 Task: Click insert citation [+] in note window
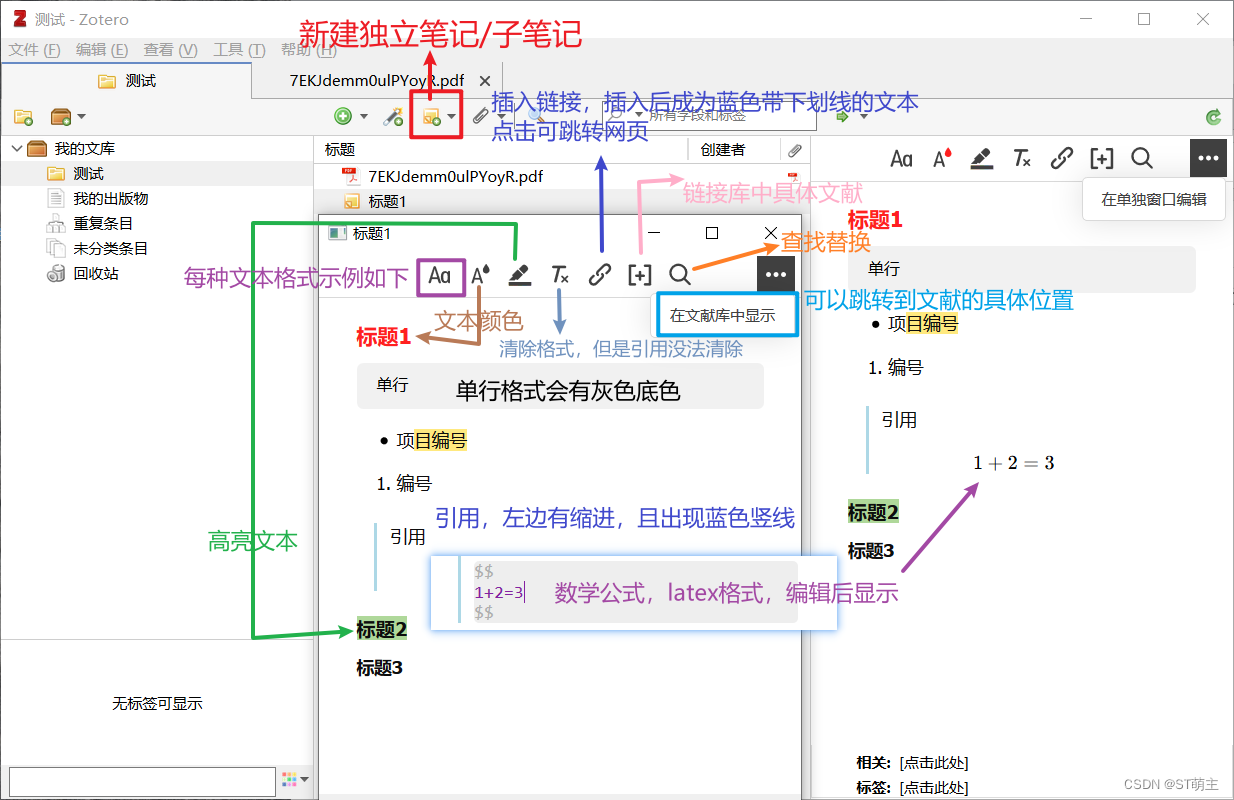[640, 275]
